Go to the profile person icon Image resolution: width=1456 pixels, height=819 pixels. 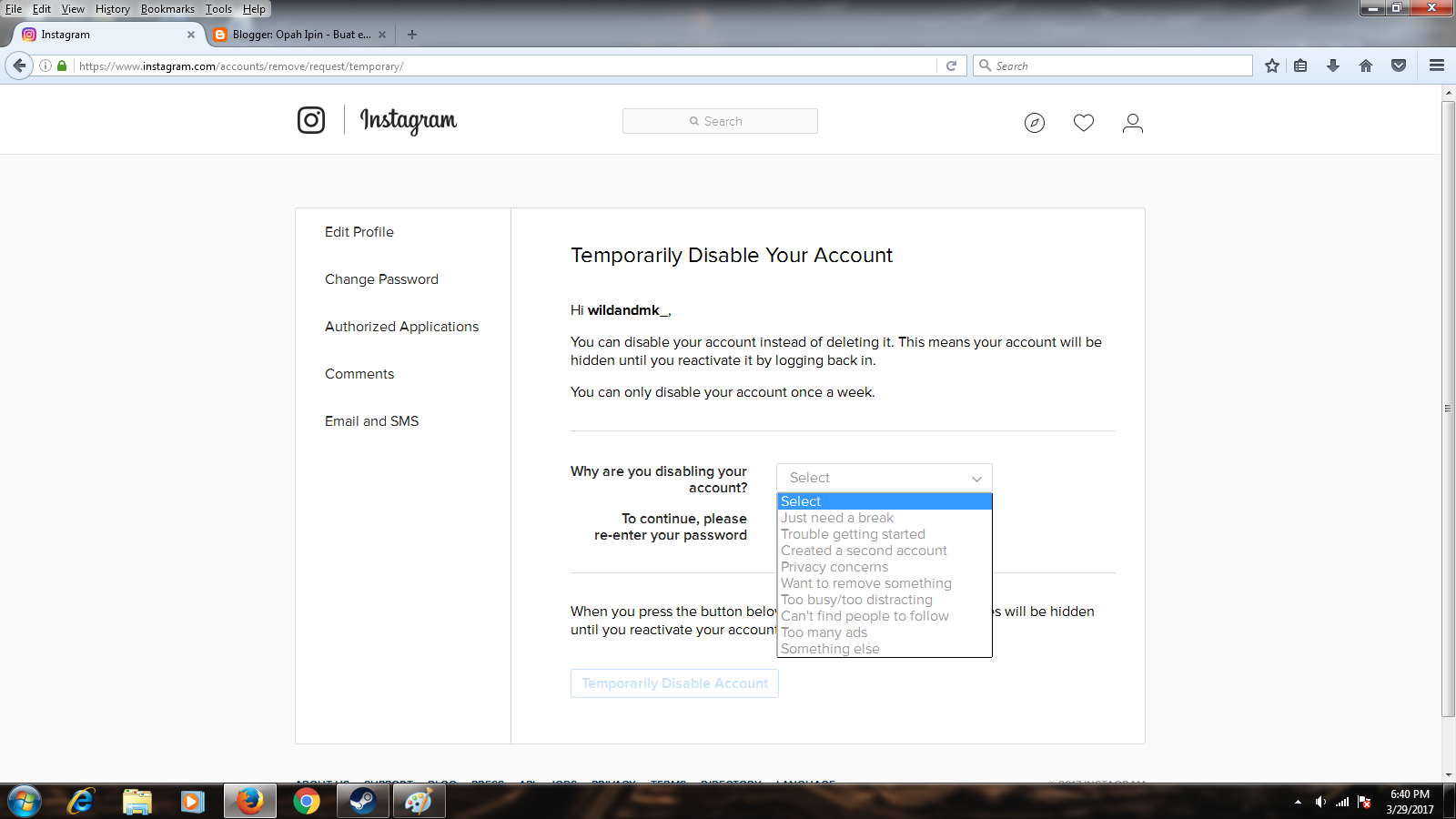point(1133,123)
